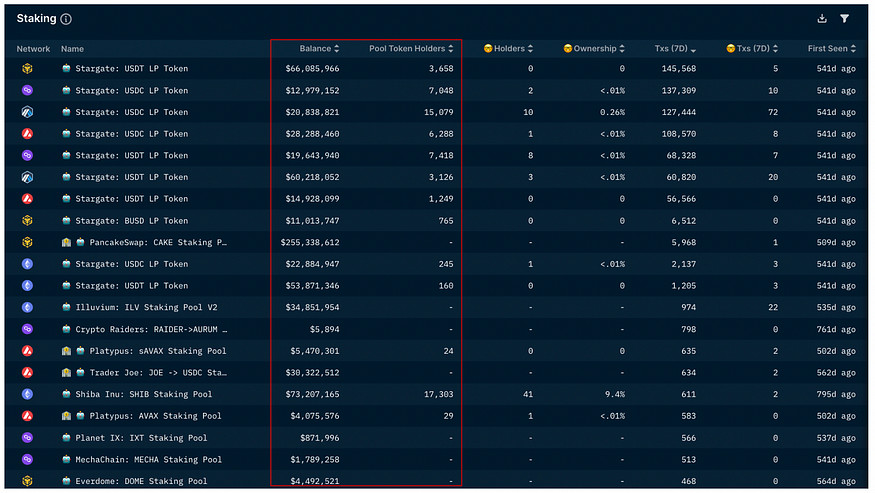Click Avalanche icon in Platypus sAVAX row
Screen dimensions: 875x493
[27, 351]
